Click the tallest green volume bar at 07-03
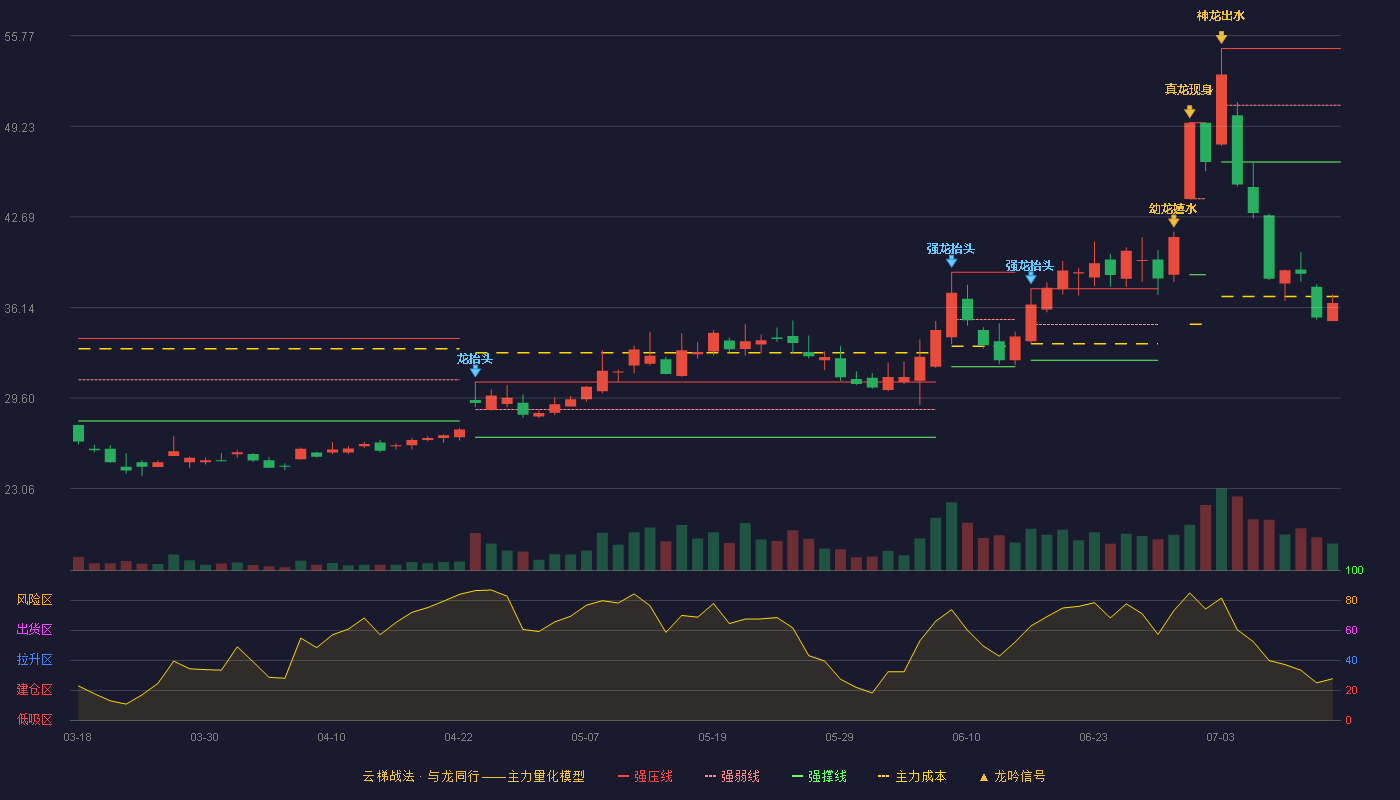 coord(1221,529)
